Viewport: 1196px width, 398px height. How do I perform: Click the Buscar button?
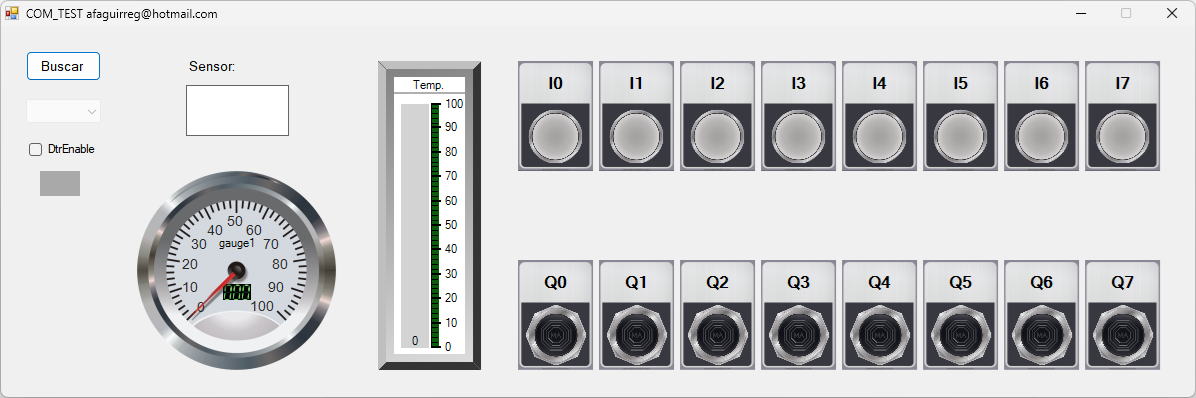63,66
